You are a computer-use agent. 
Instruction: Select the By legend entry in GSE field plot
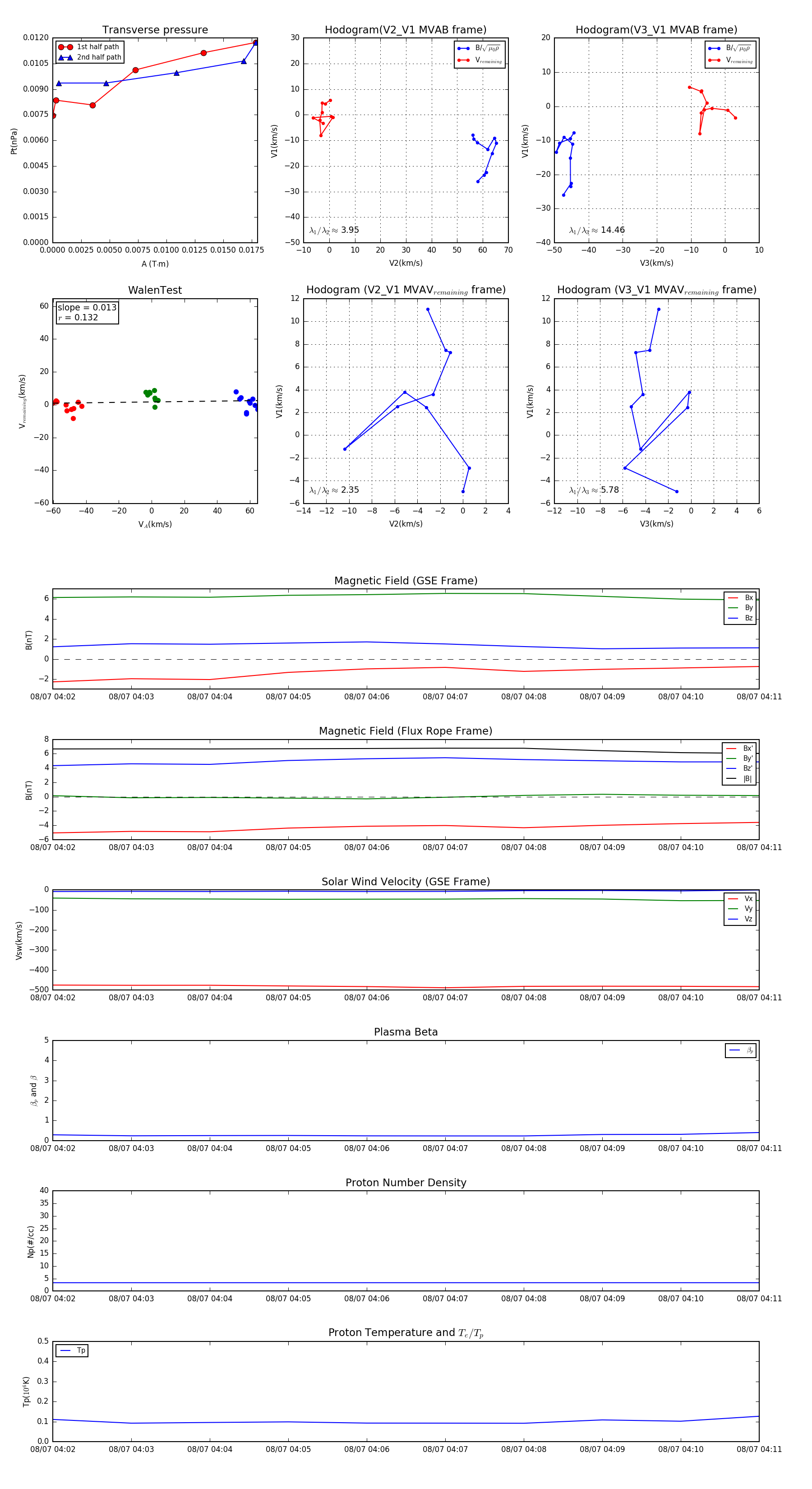(x=740, y=607)
